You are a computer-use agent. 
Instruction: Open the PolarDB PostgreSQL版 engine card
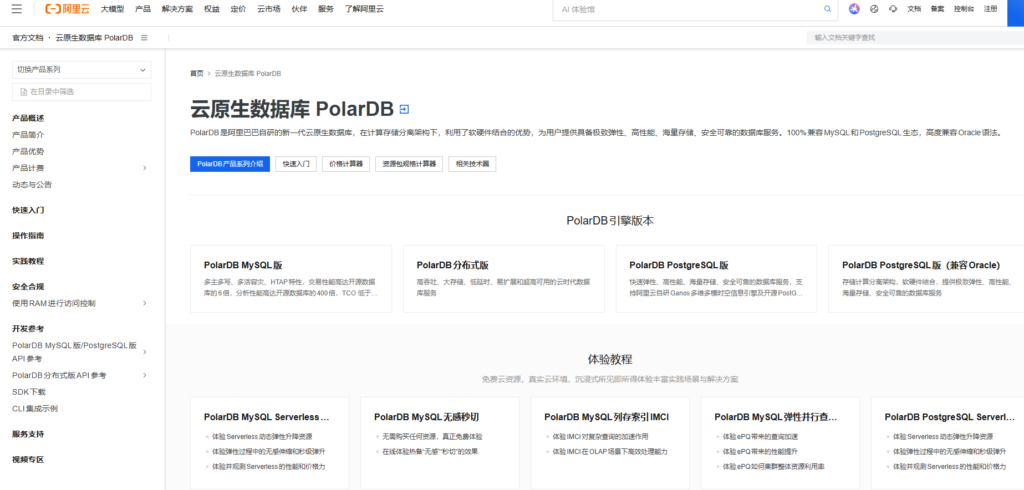click(x=716, y=279)
